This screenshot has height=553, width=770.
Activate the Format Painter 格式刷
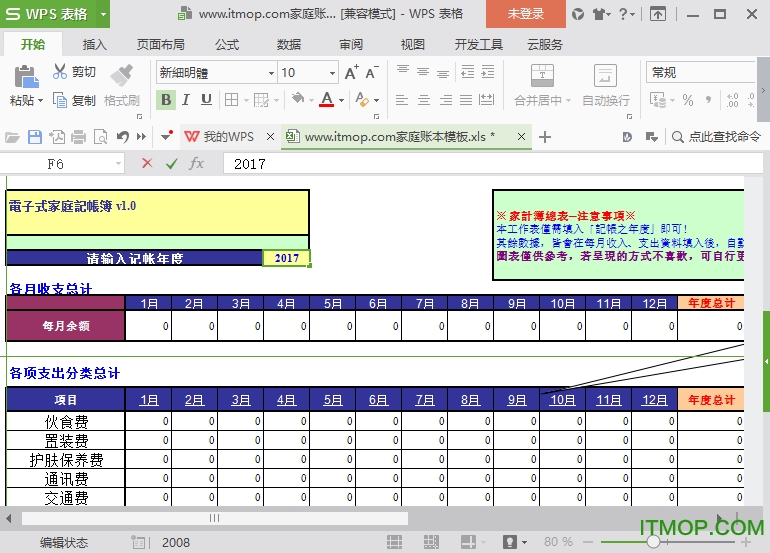(121, 85)
